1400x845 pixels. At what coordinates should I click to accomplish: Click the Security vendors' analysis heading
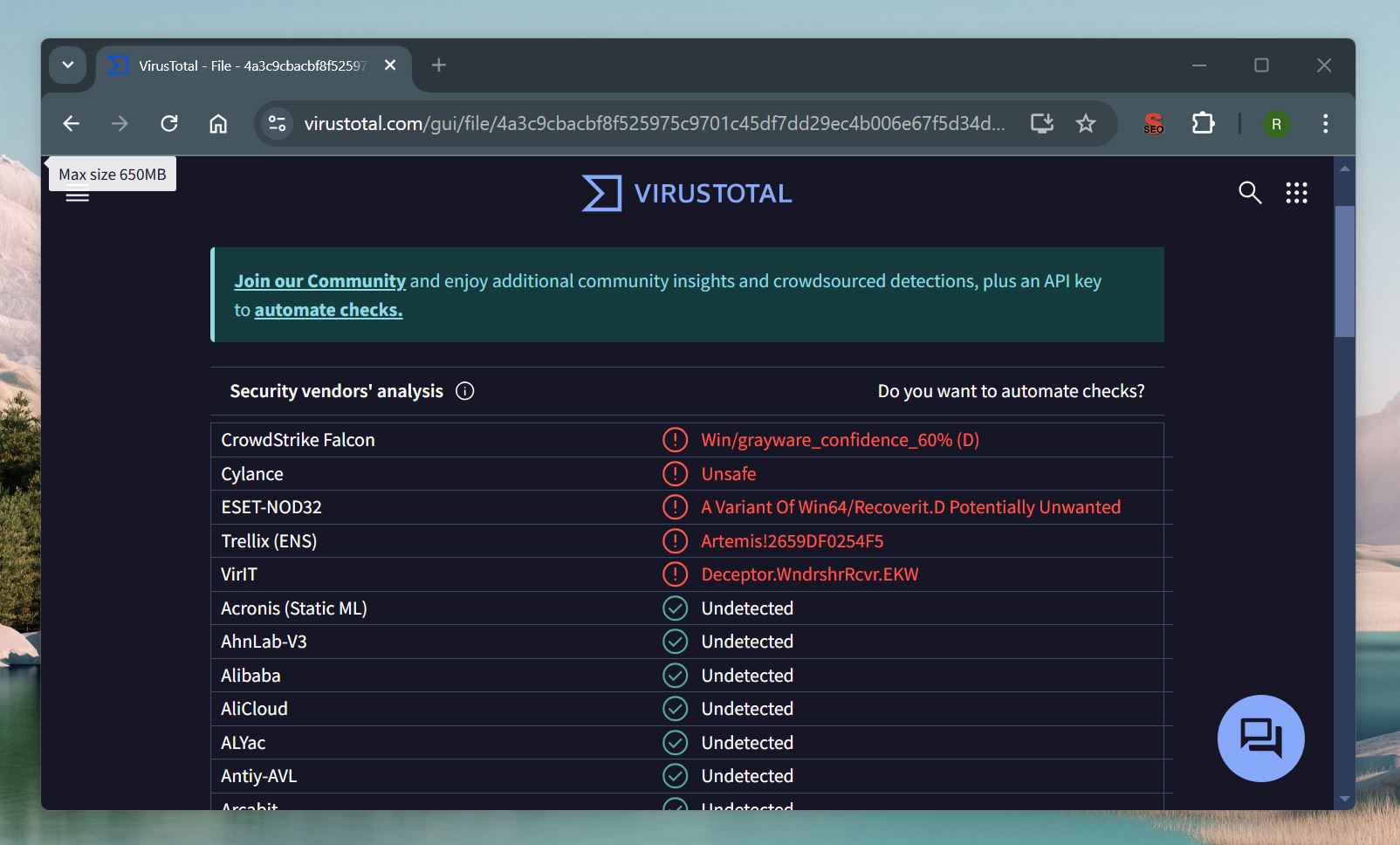pos(336,391)
